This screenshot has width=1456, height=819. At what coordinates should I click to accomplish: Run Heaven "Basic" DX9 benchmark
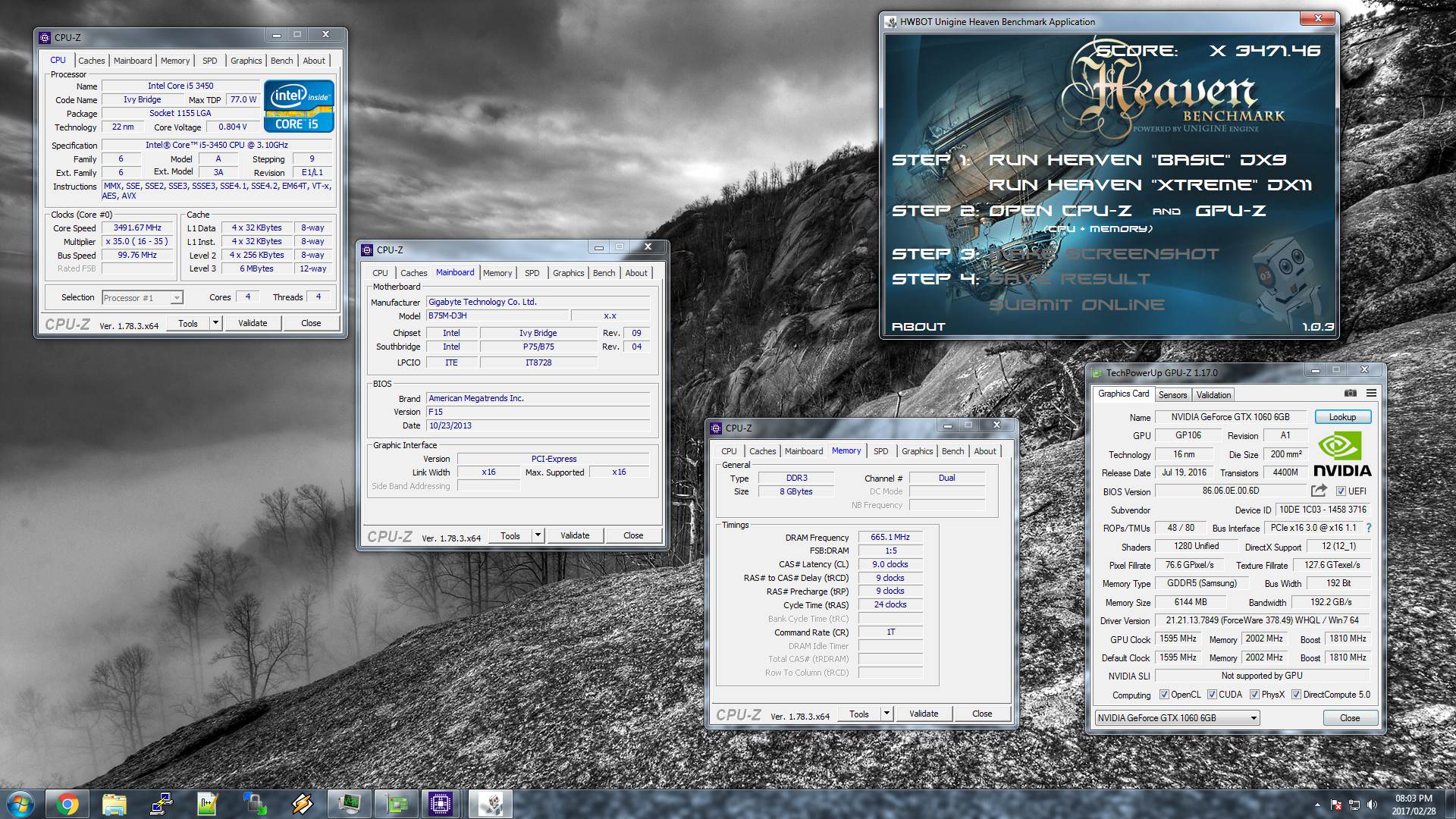(x=1137, y=160)
